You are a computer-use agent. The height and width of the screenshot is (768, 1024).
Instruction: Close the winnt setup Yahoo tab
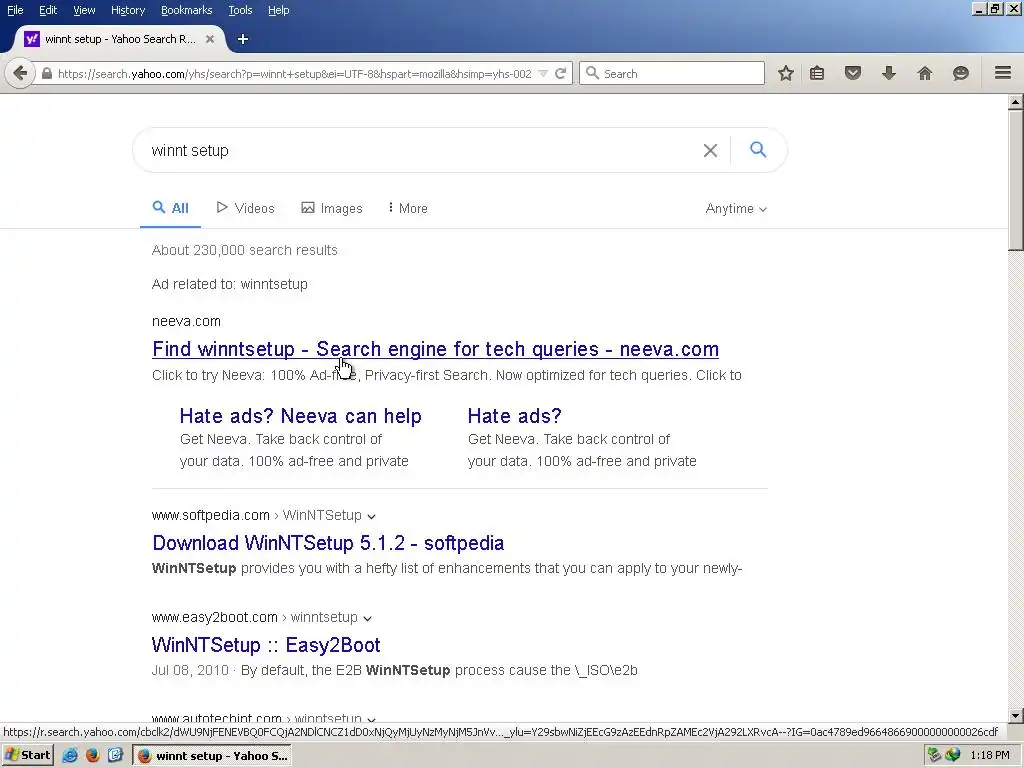[x=210, y=39]
